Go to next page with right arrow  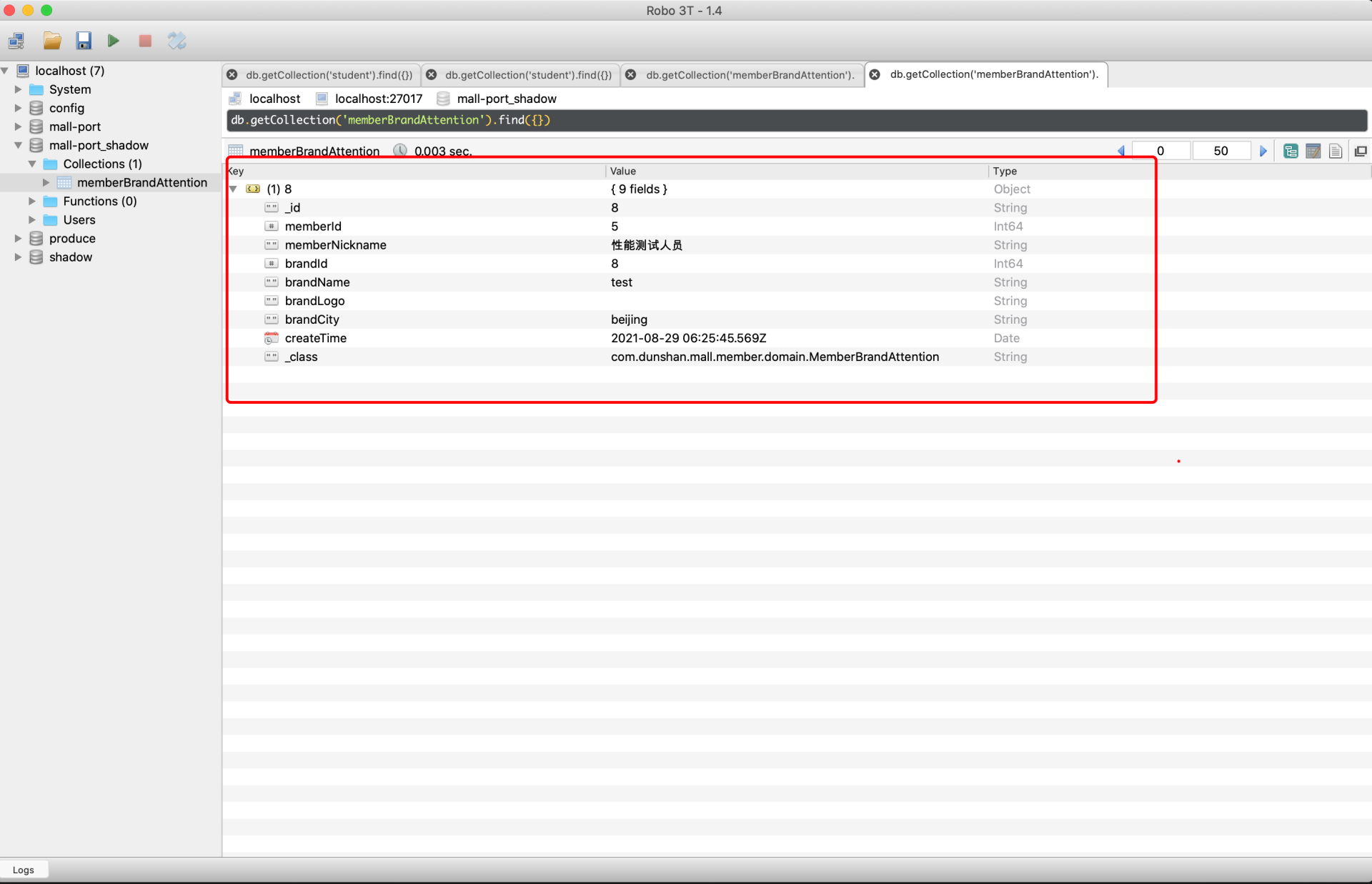[1263, 151]
